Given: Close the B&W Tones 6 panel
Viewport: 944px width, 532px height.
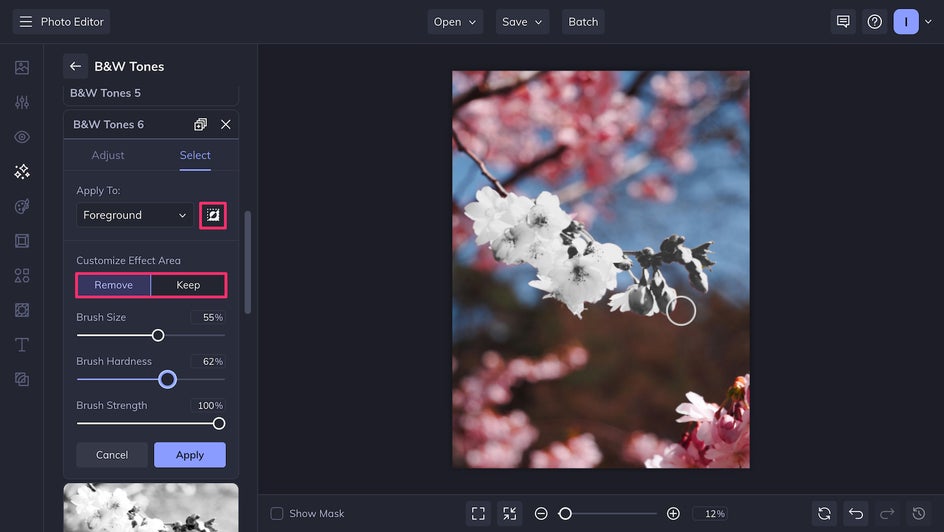Looking at the screenshot, I should [x=226, y=125].
